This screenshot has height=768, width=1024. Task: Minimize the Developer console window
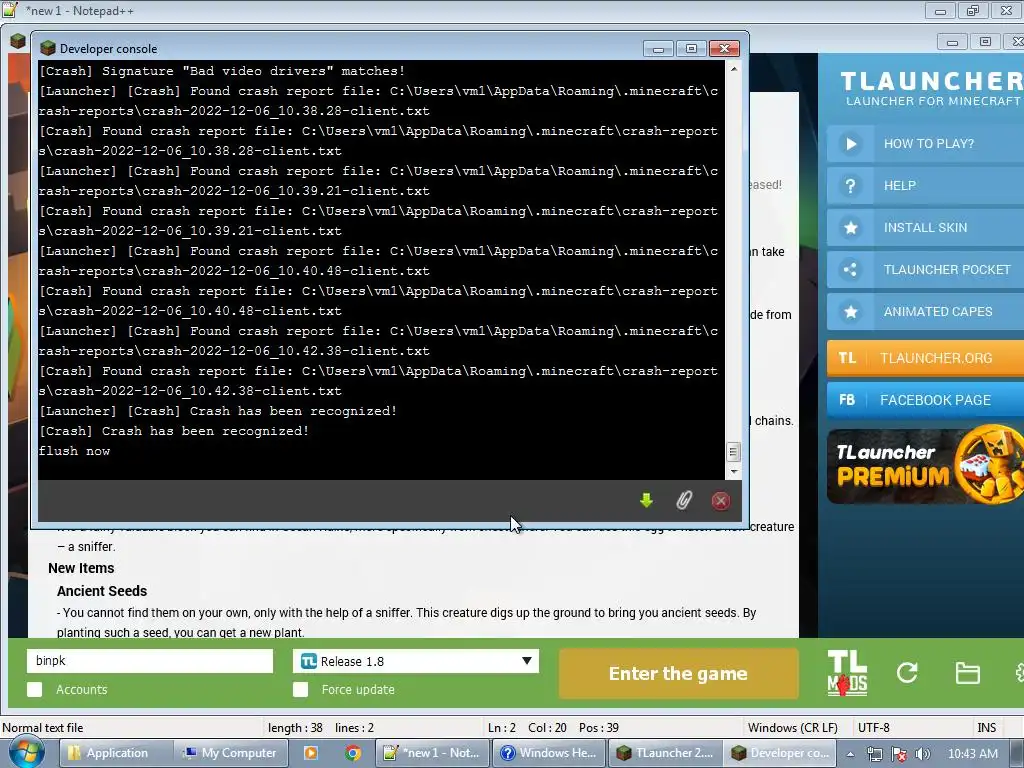click(x=658, y=49)
